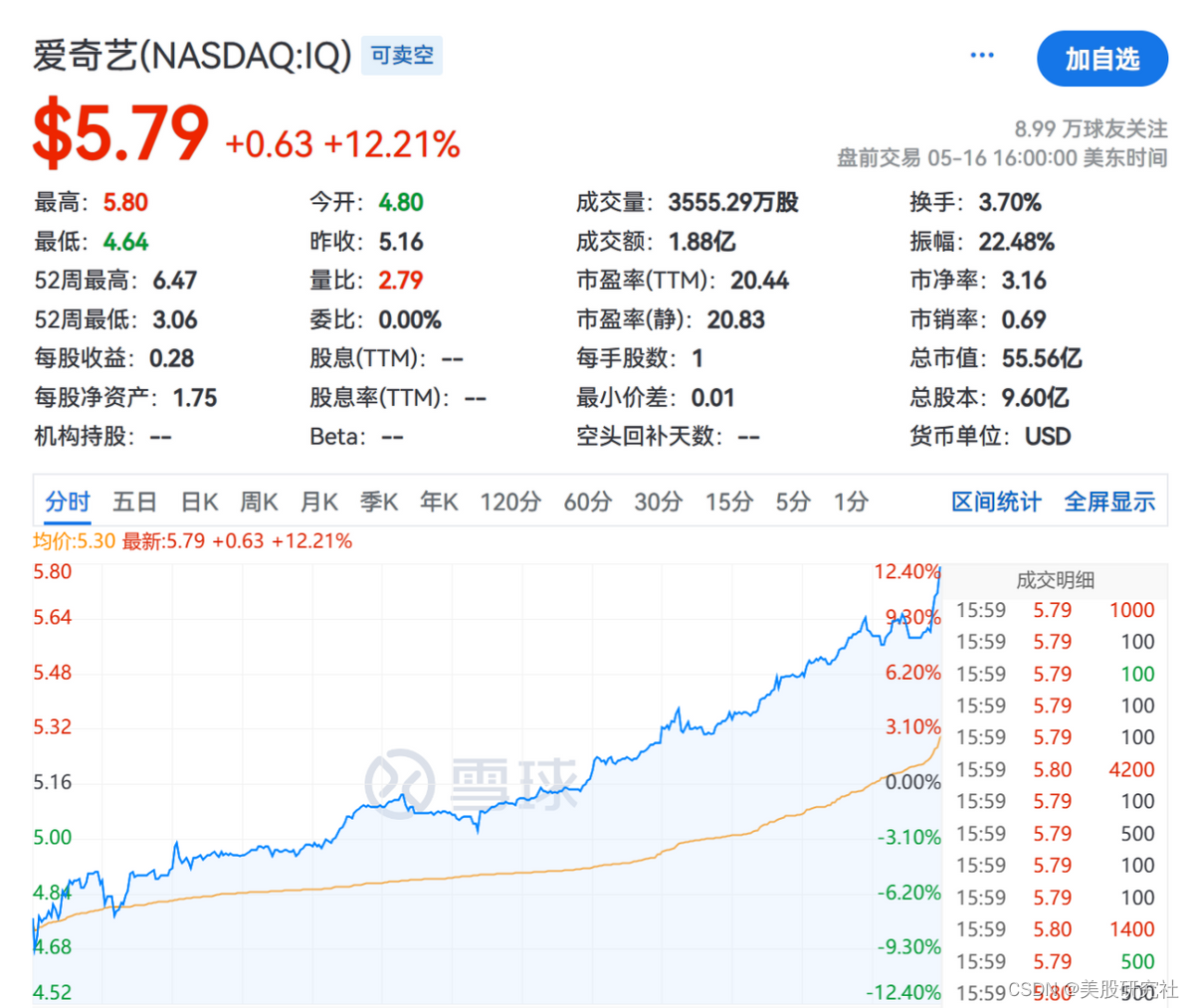Click the trade row with volume 4200

[x=1056, y=769]
